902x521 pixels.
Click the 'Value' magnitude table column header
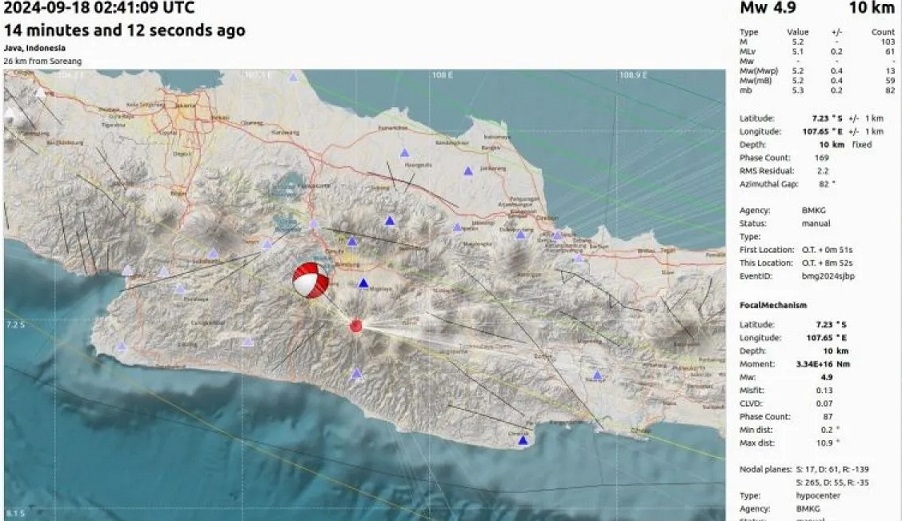point(798,32)
